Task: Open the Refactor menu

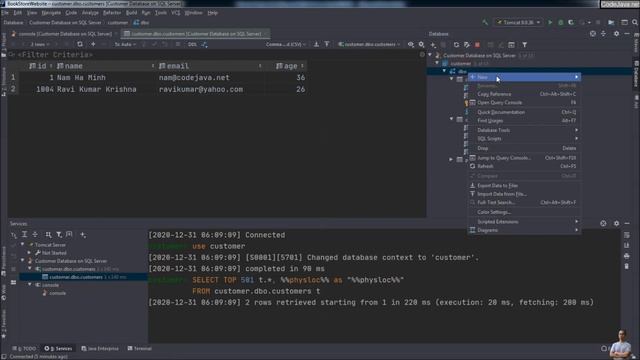Action: pos(112,13)
